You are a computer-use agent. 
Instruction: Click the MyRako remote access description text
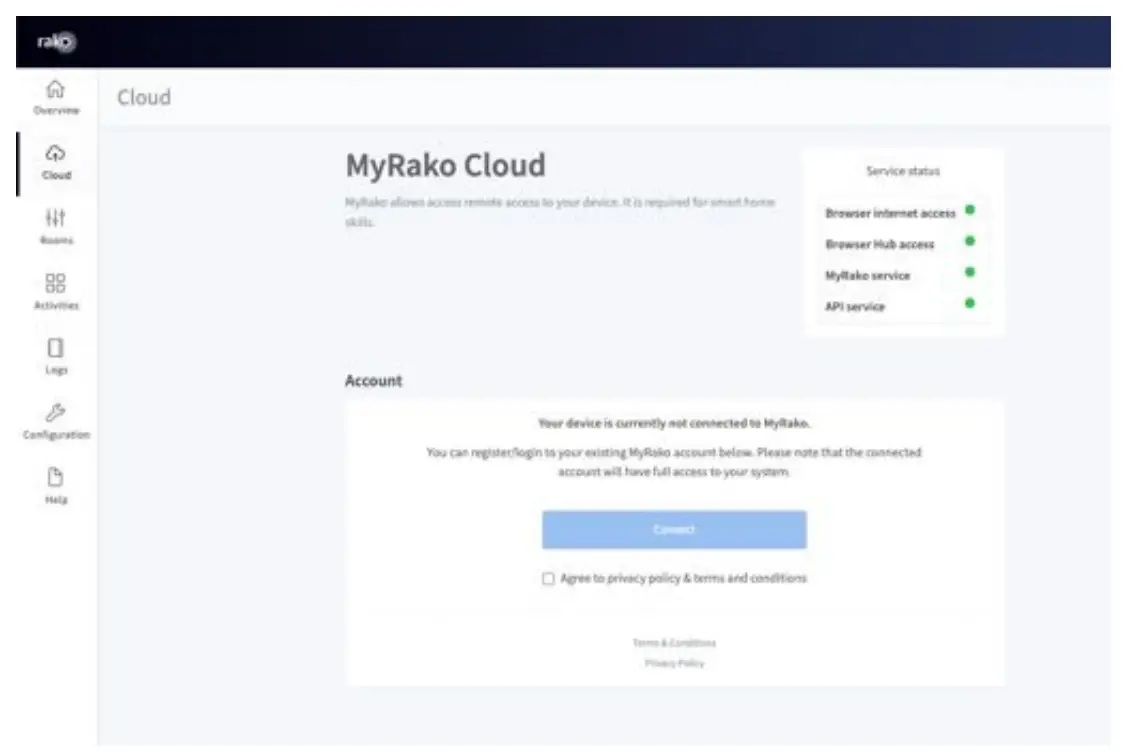560,212
